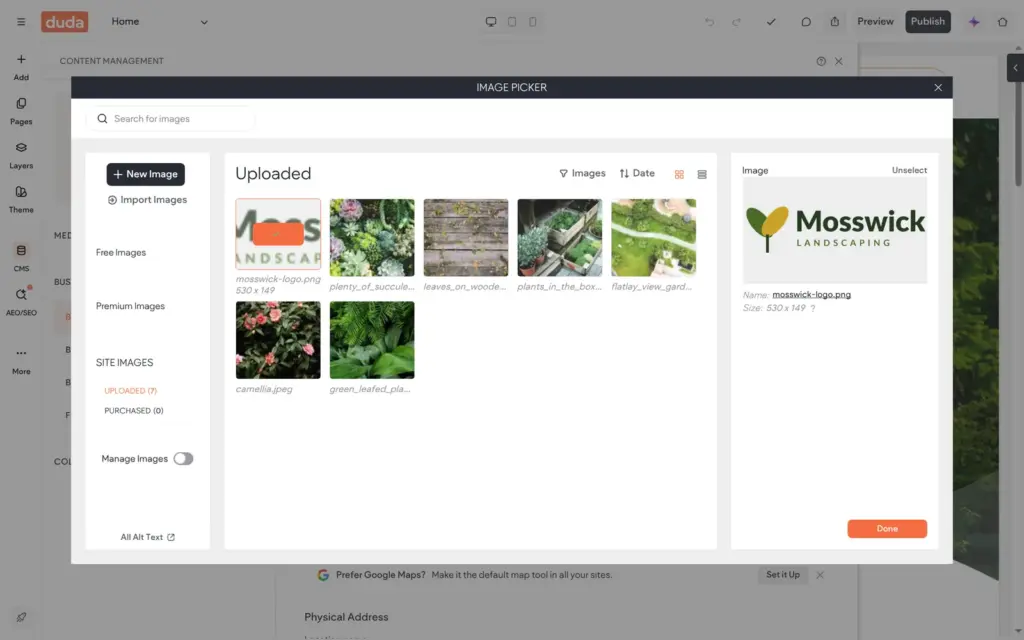This screenshot has width=1024, height=640.
Task: Close the Image Picker dialog
Action: coord(938,88)
